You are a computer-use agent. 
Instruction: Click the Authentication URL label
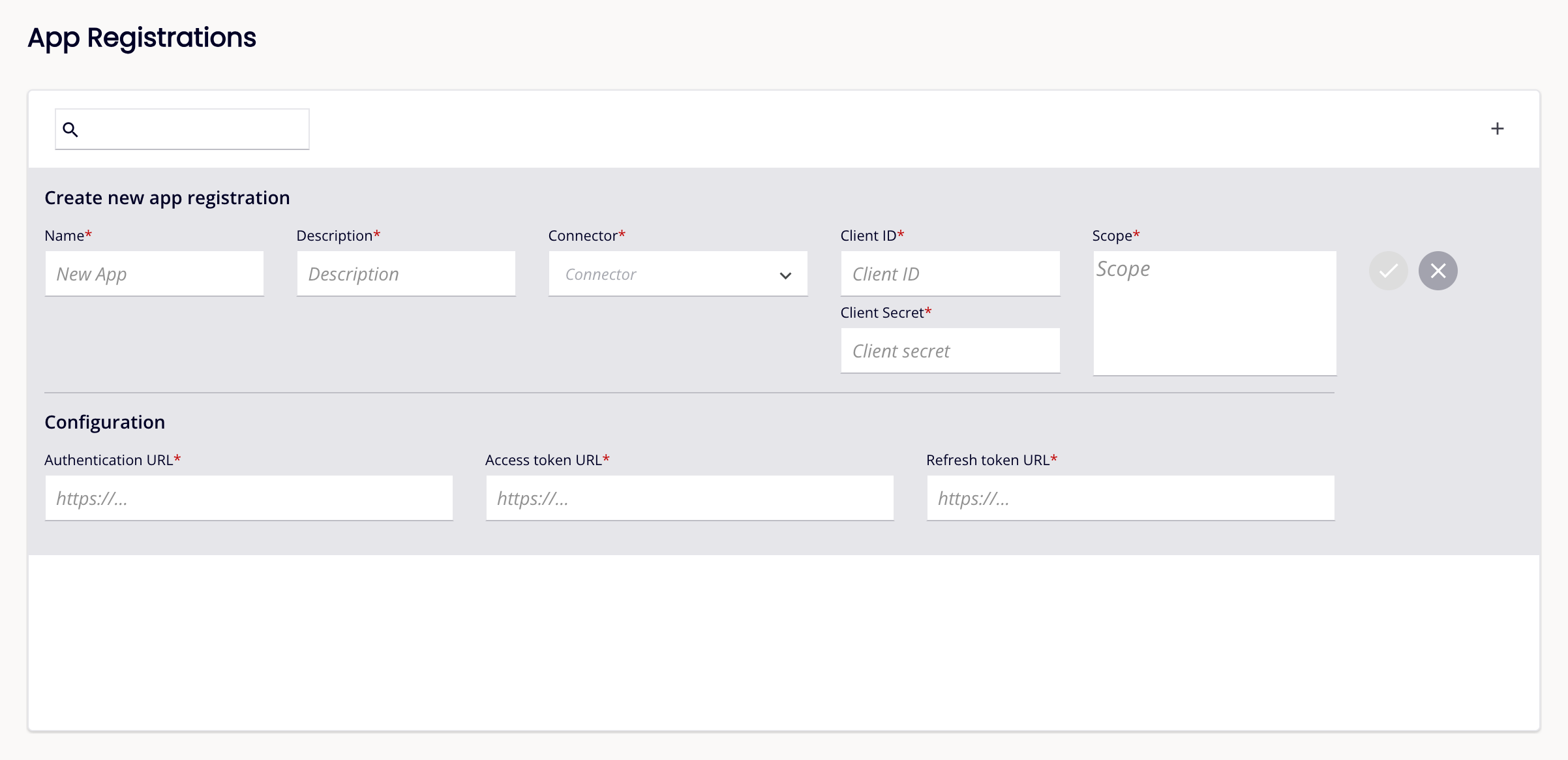[x=112, y=460]
